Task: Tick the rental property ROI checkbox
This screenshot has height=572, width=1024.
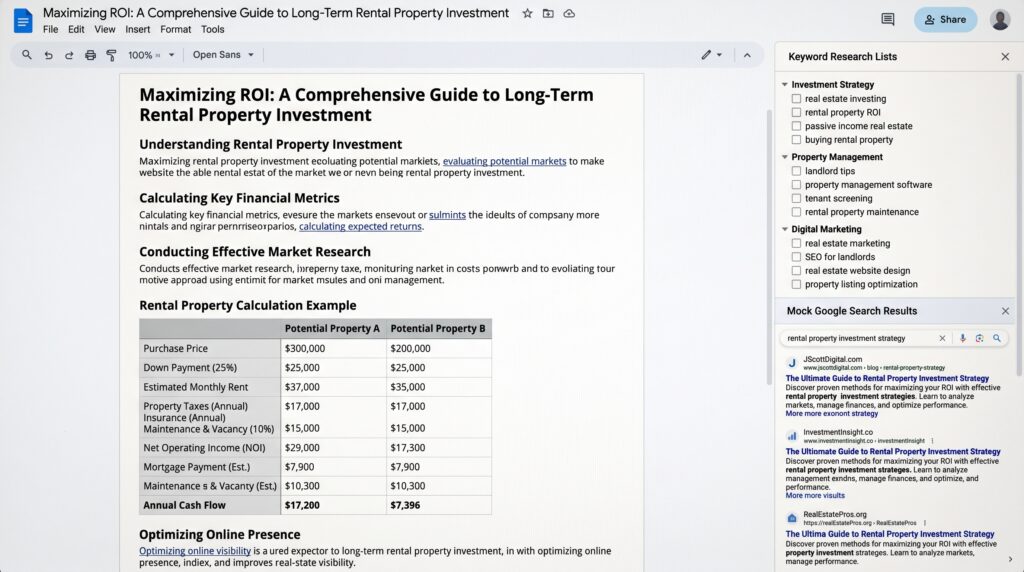Action: [796, 112]
